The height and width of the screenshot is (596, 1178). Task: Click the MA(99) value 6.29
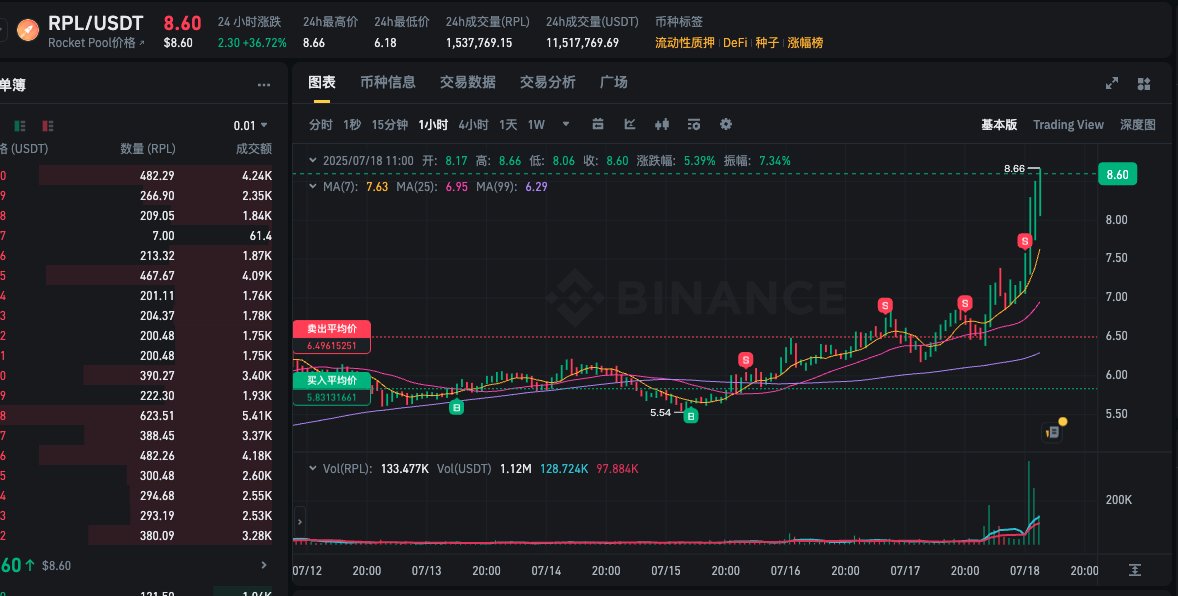[536, 186]
